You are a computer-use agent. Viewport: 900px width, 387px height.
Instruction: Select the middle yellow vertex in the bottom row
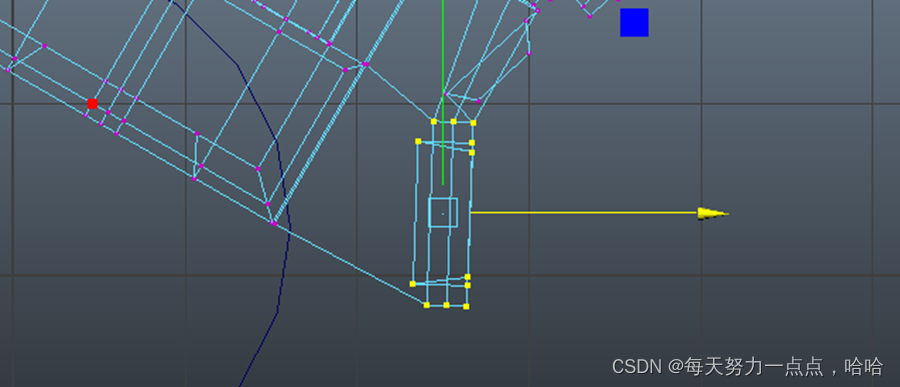[447, 305]
